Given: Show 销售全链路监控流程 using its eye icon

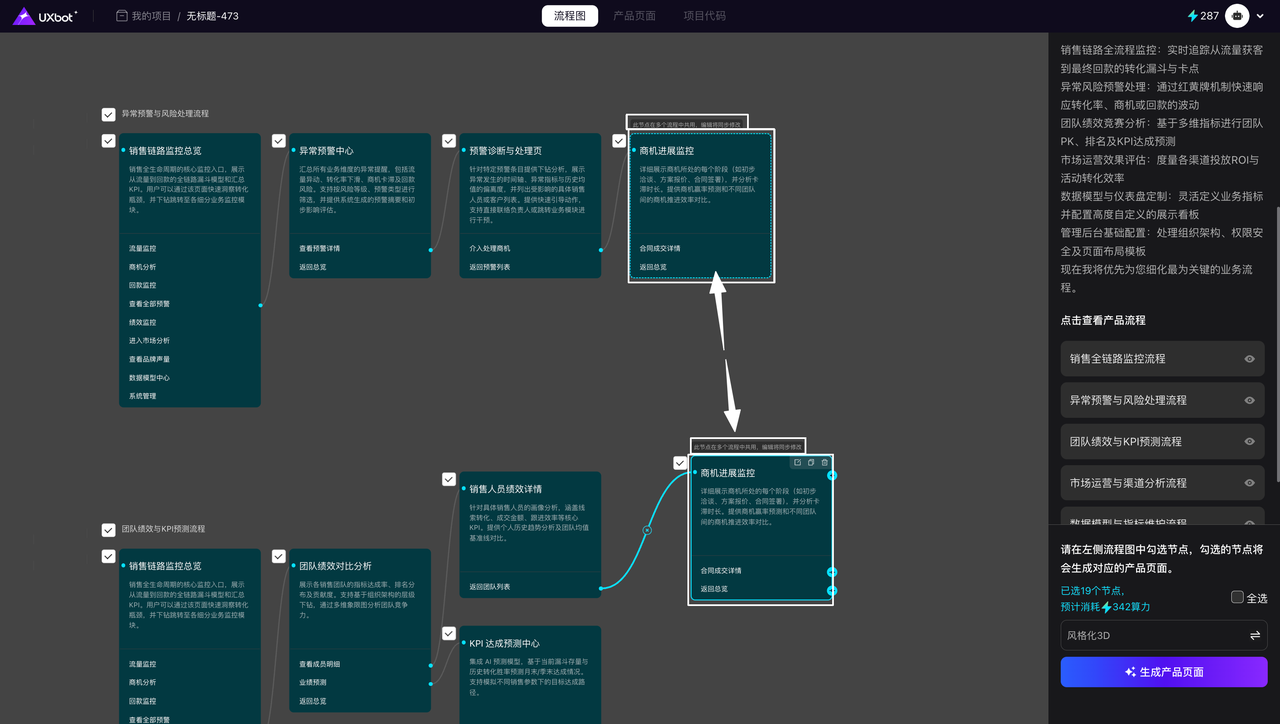Looking at the screenshot, I should pos(1249,359).
